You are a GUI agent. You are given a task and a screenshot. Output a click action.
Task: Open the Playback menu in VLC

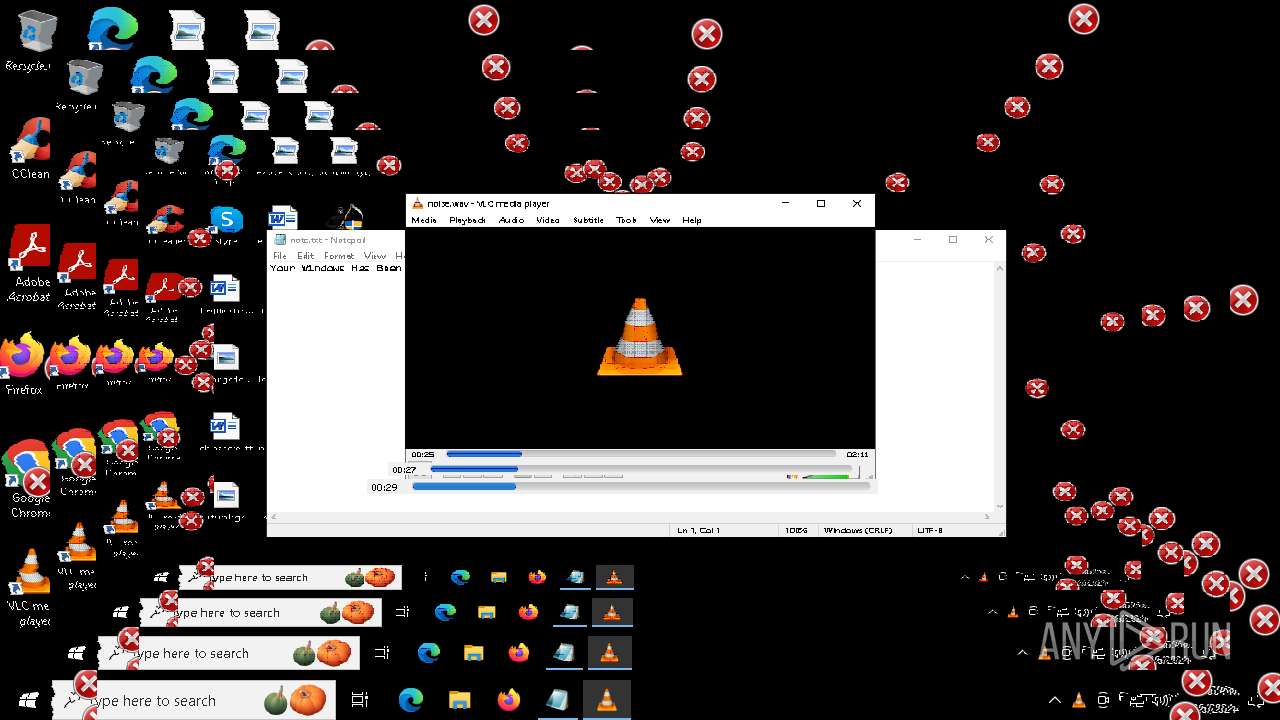[467, 220]
